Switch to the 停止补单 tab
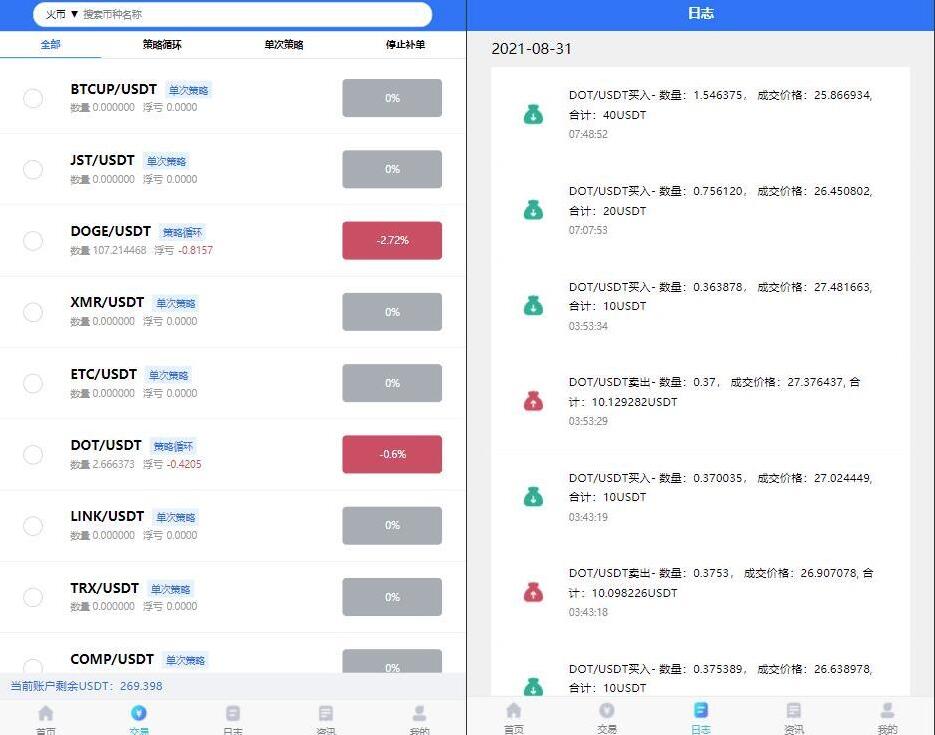The image size is (935, 735). coord(405,44)
